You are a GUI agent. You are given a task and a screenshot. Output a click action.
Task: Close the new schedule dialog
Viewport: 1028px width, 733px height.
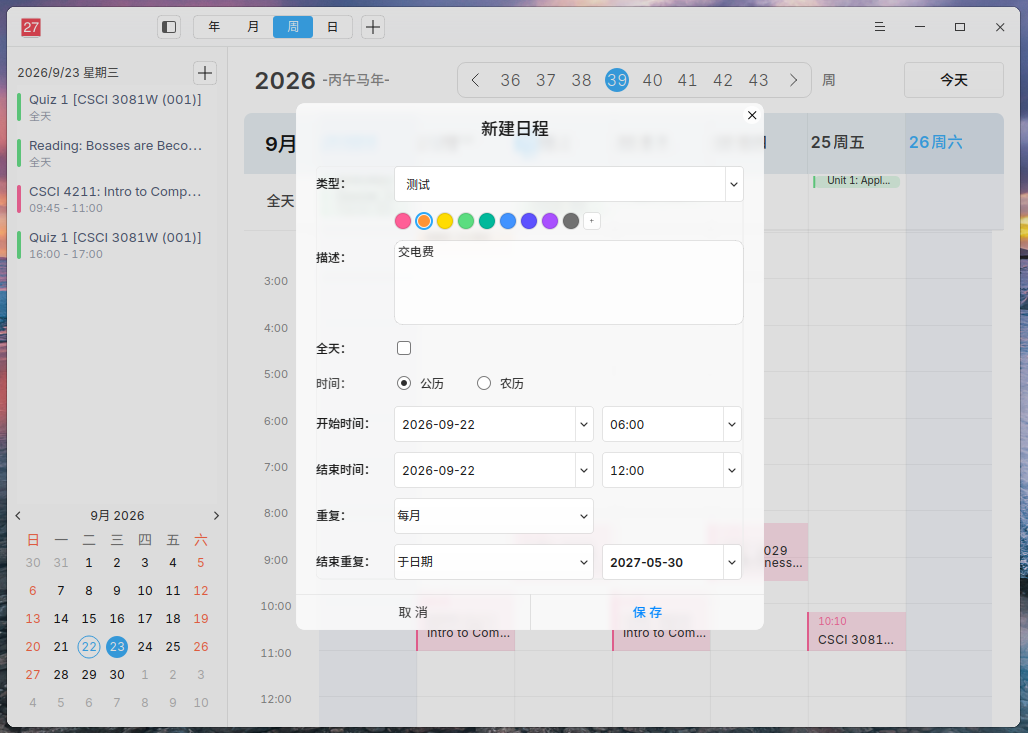(752, 115)
